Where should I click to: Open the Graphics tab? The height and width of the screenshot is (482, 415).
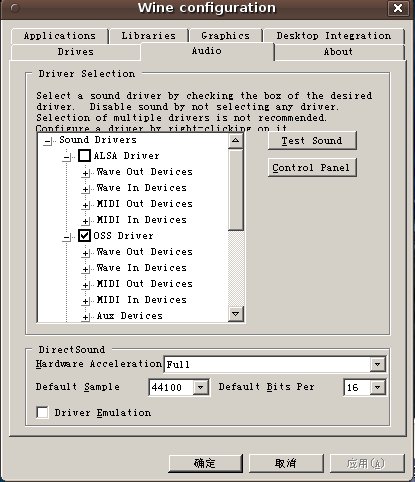(x=226, y=36)
